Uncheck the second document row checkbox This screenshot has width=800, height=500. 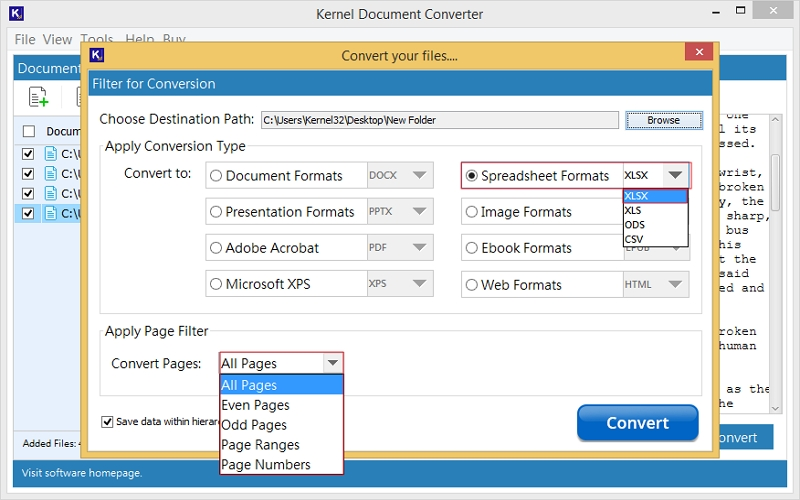click(28, 173)
